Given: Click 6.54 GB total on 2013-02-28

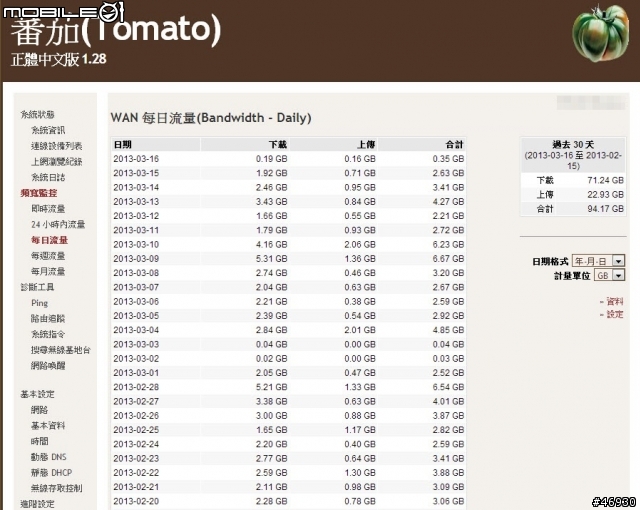Looking at the screenshot, I should [448, 387].
